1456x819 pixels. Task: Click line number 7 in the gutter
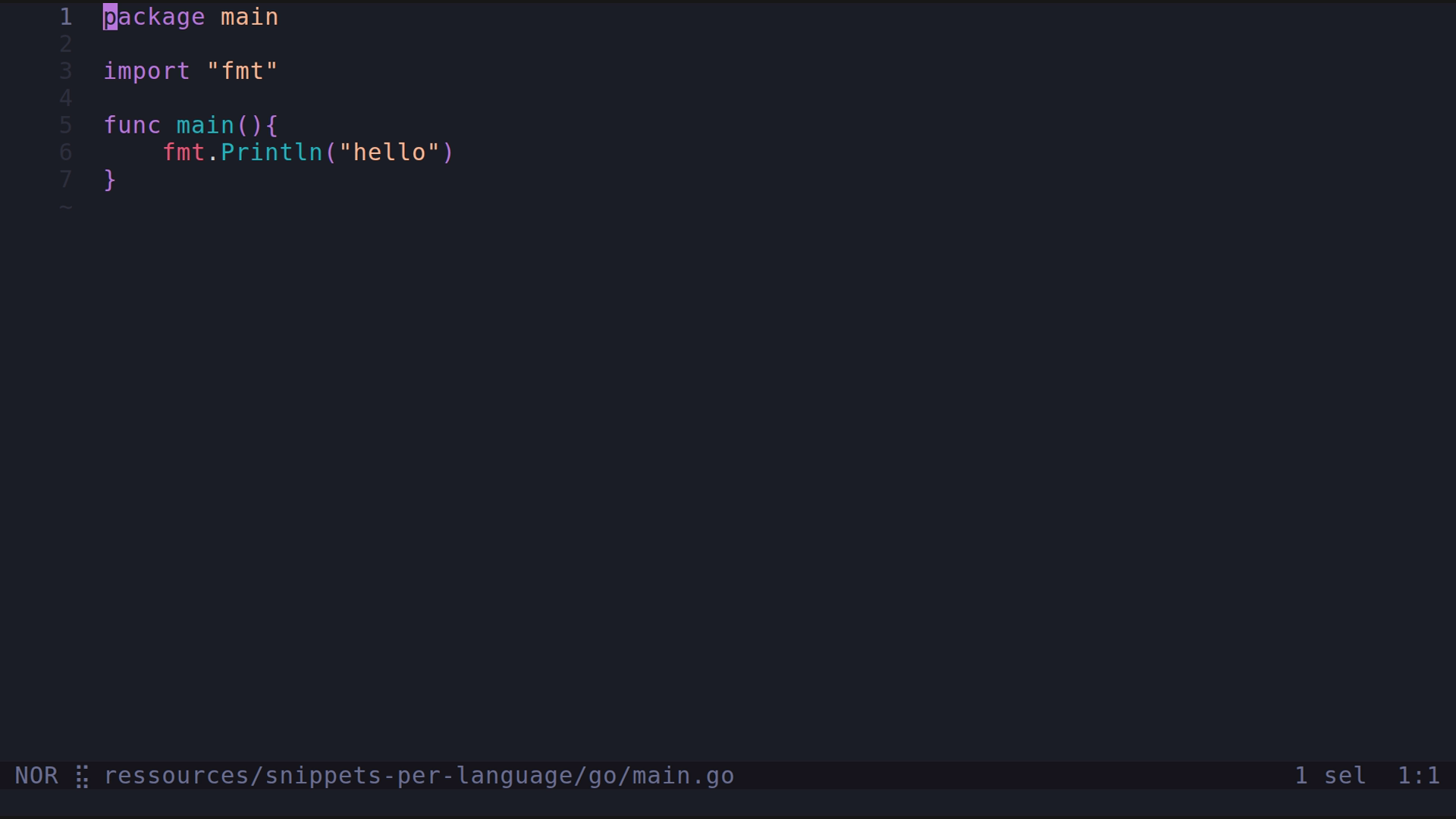66,180
